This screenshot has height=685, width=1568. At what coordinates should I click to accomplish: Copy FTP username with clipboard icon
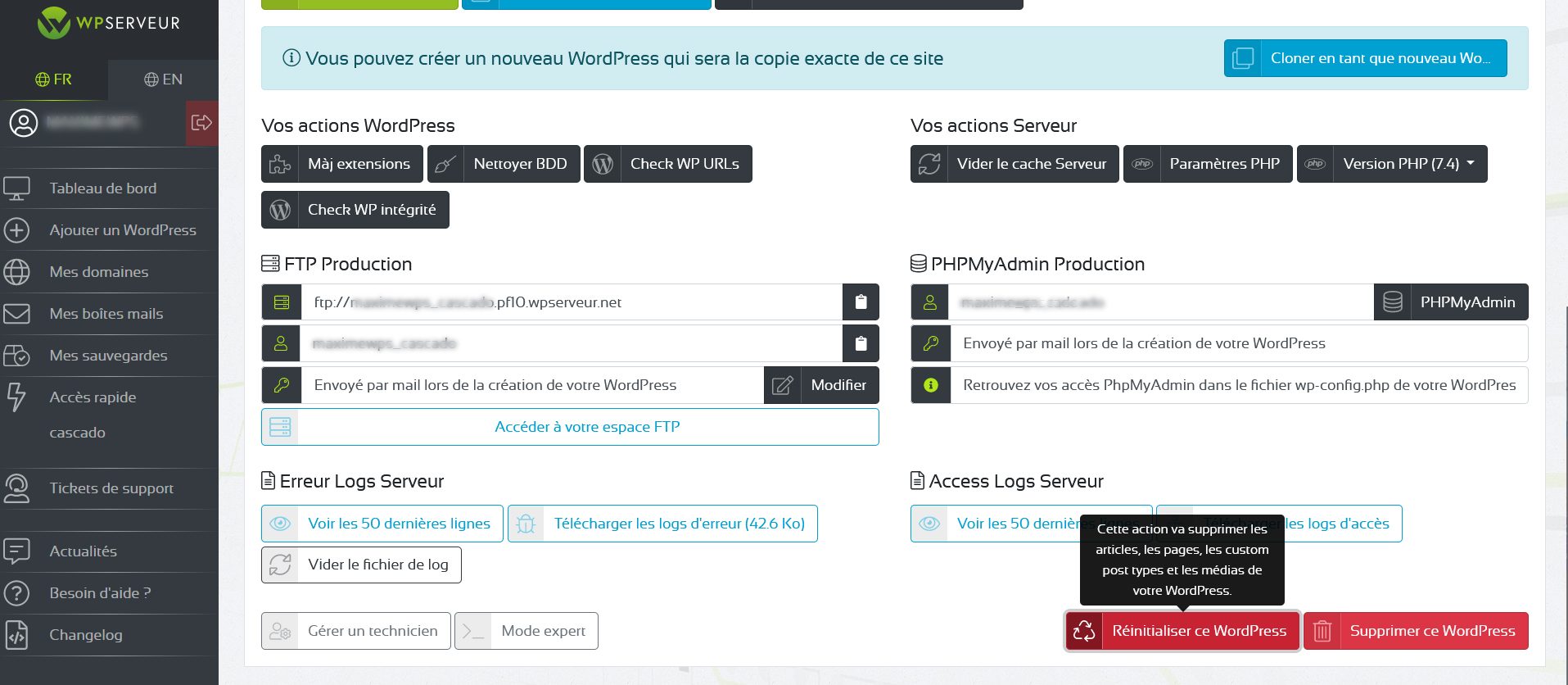(861, 343)
